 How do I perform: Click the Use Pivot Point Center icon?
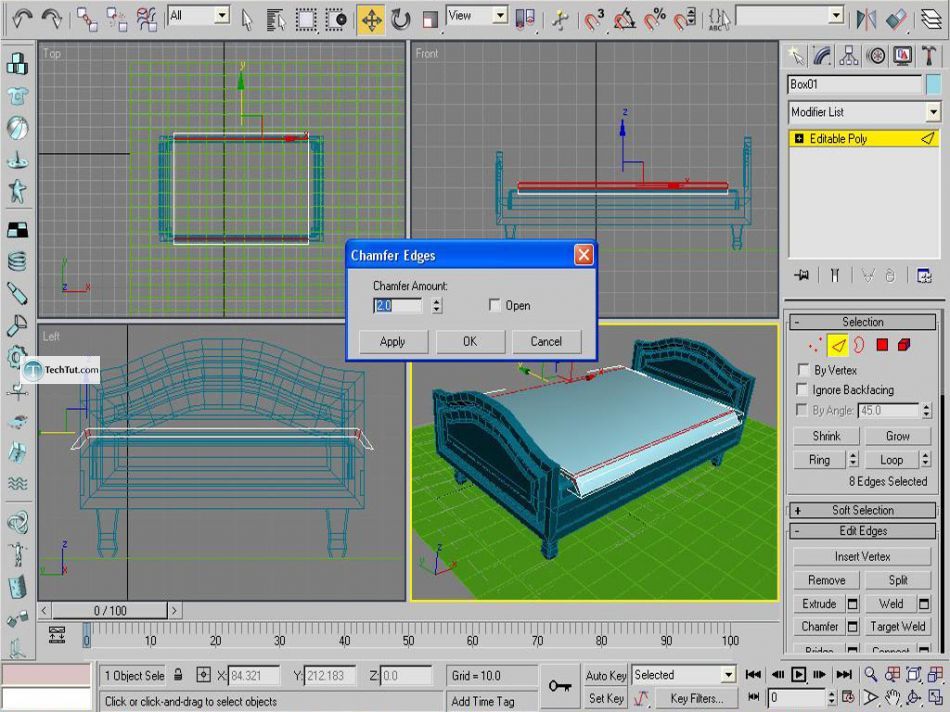pos(525,19)
